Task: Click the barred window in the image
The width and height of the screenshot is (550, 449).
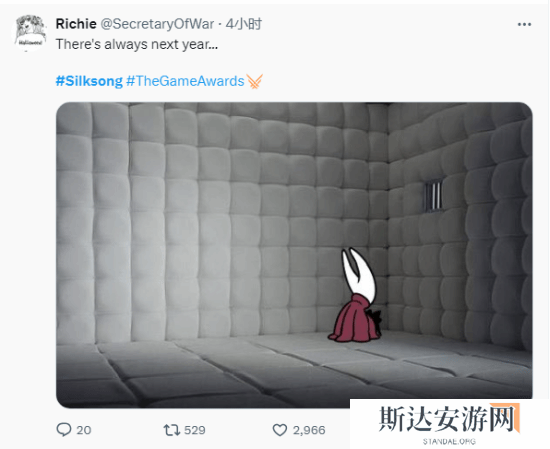Action: coord(433,196)
